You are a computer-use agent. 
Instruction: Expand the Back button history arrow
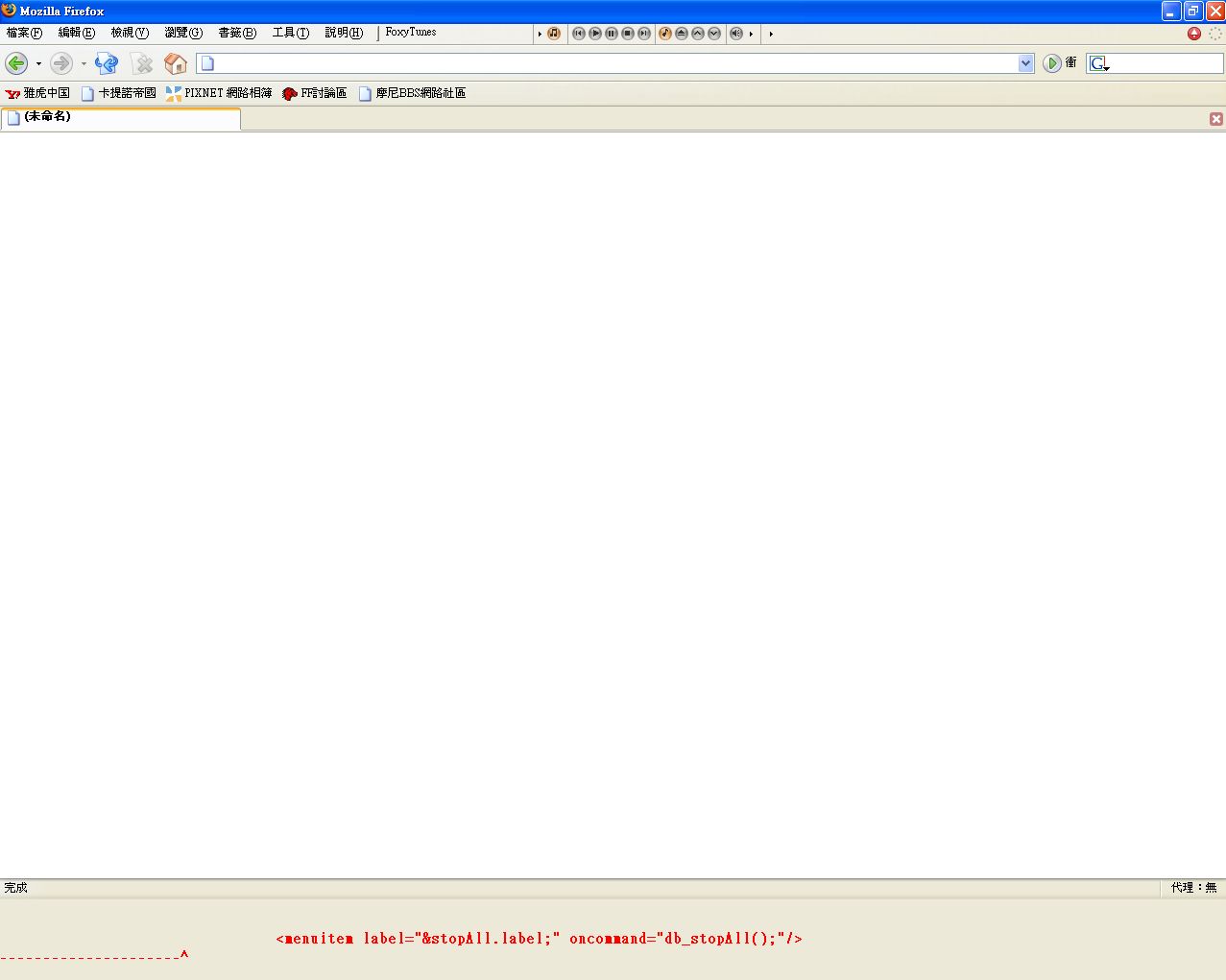point(38,64)
